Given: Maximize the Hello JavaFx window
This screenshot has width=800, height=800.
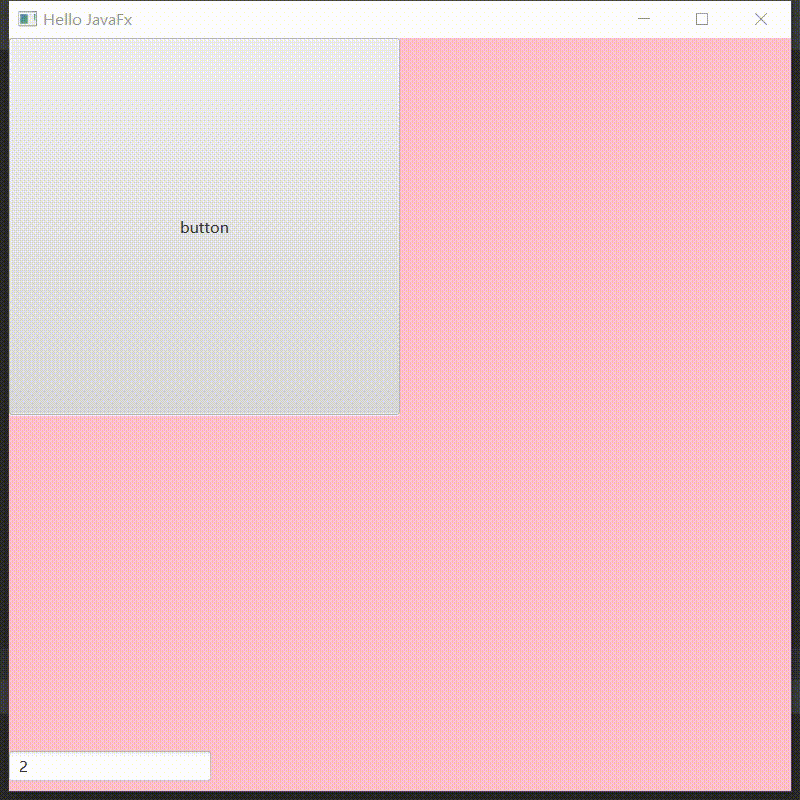Looking at the screenshot, I should (702, 19).
